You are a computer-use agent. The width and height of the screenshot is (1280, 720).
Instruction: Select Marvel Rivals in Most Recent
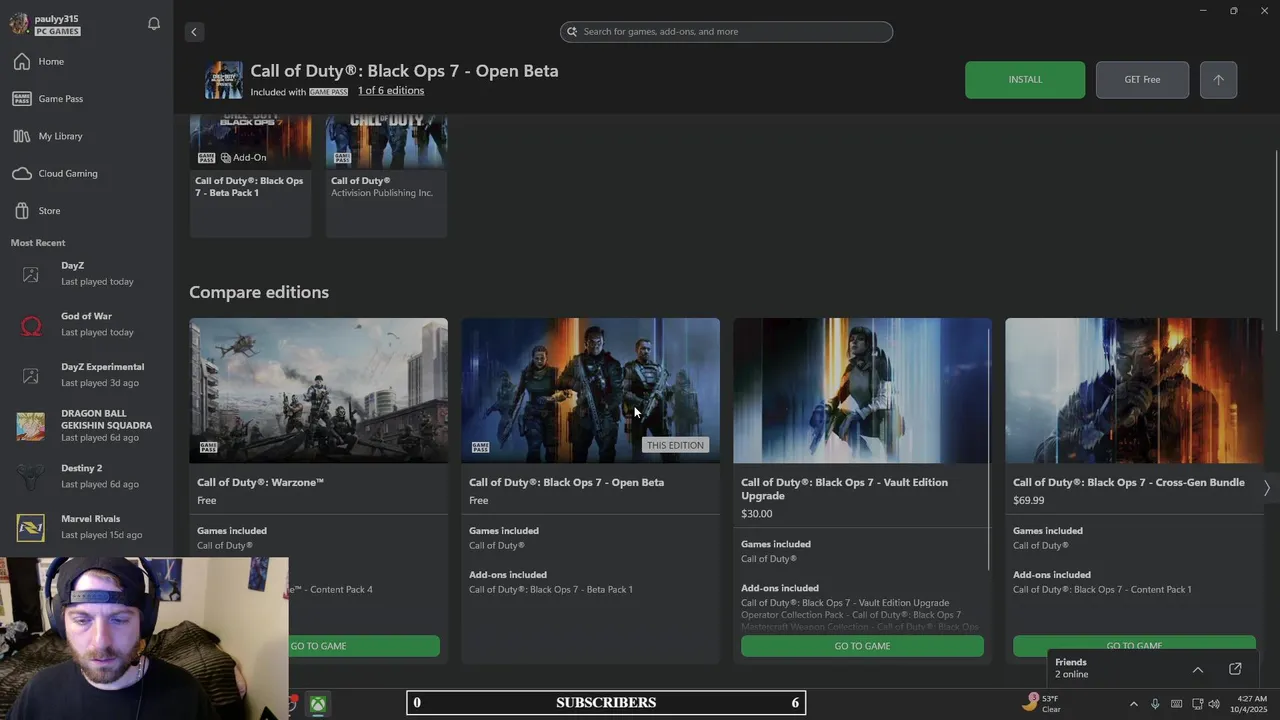(x=86, y=527)
